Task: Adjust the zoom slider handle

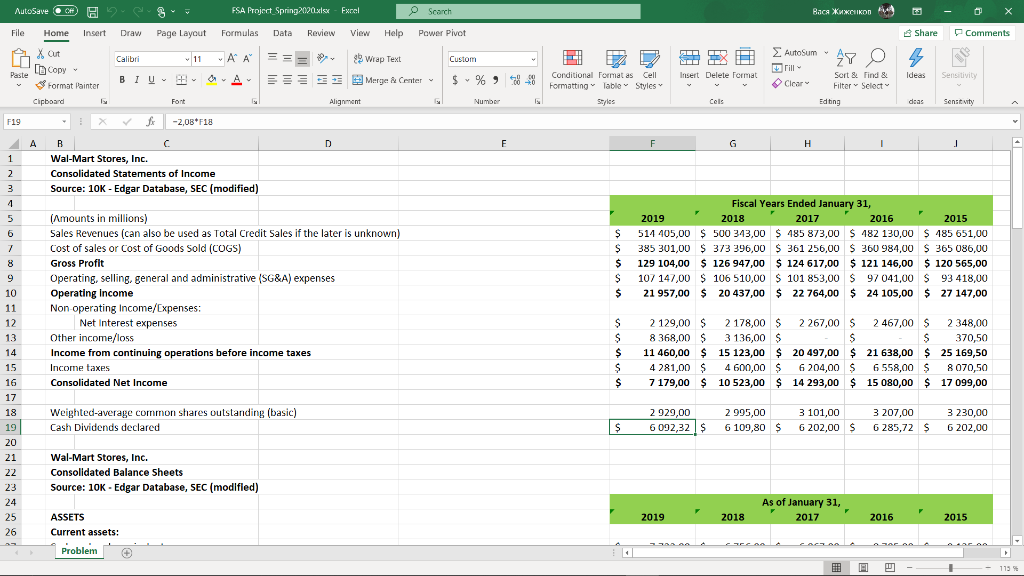Action: 951,568
